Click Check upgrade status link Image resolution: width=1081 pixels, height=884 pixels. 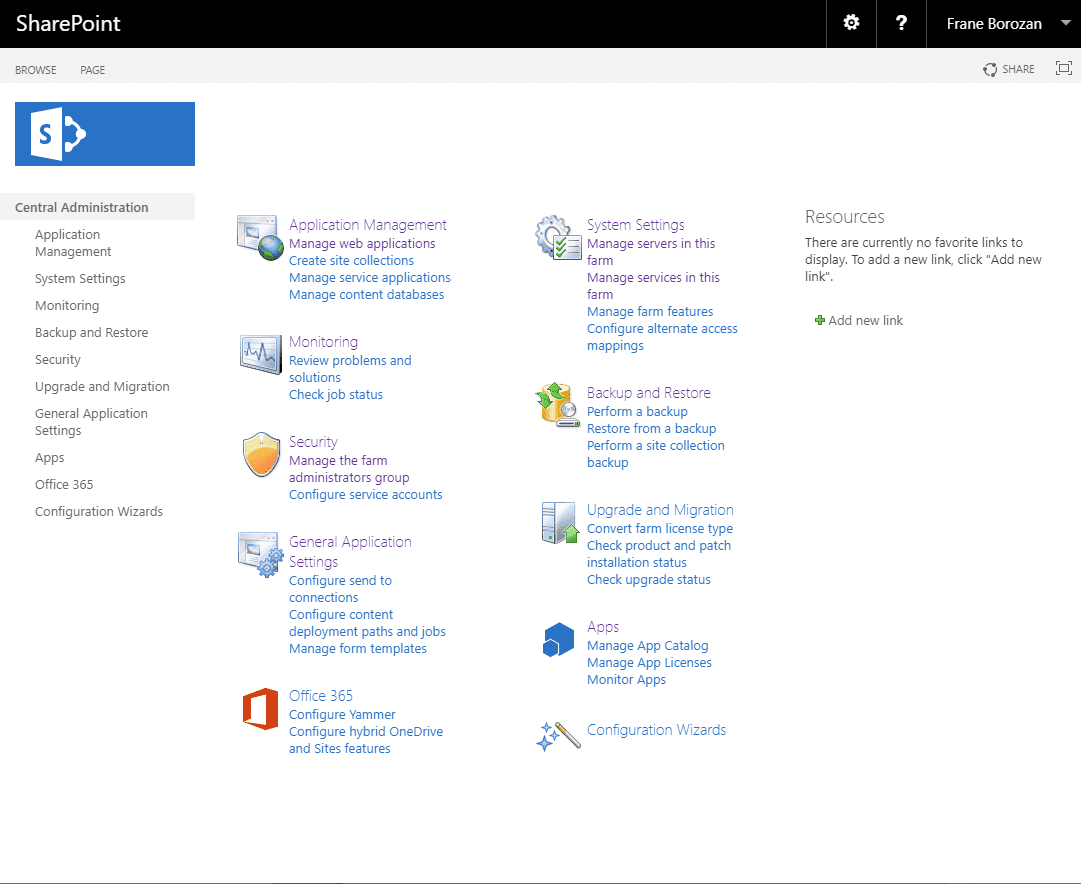click(649, 579)
